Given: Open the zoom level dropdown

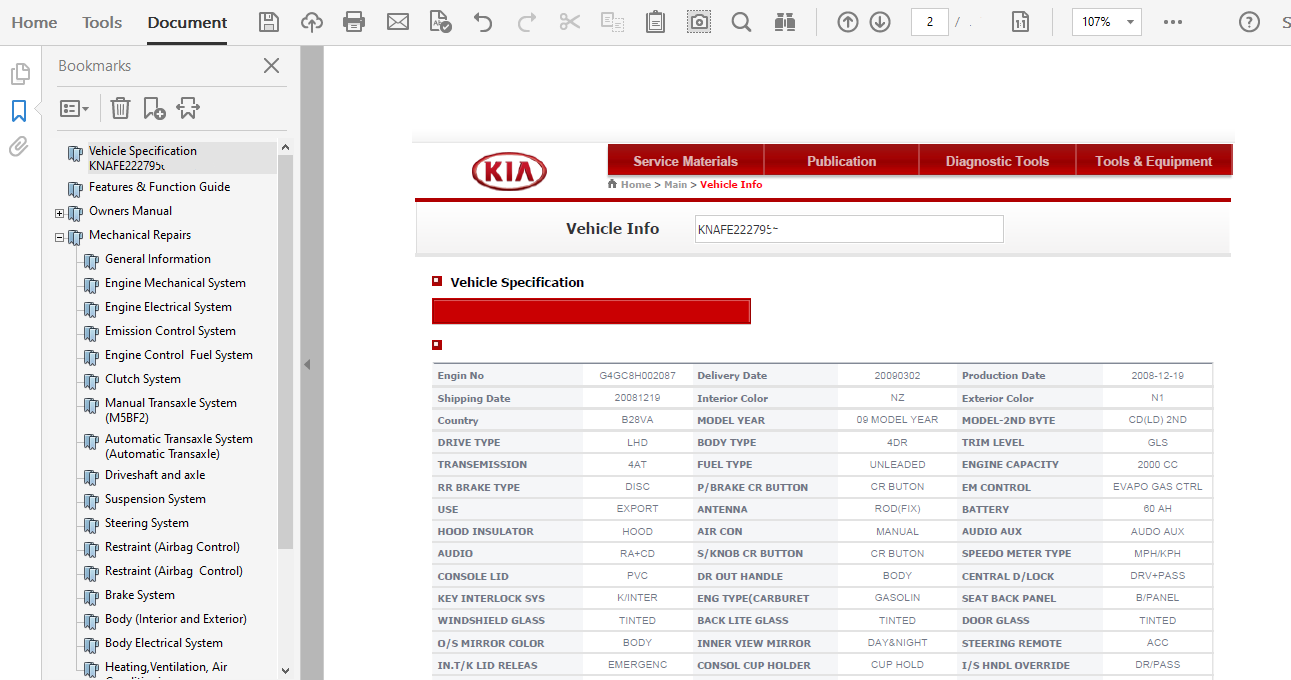Looking at the screenshot, I should pos(1130,22).
